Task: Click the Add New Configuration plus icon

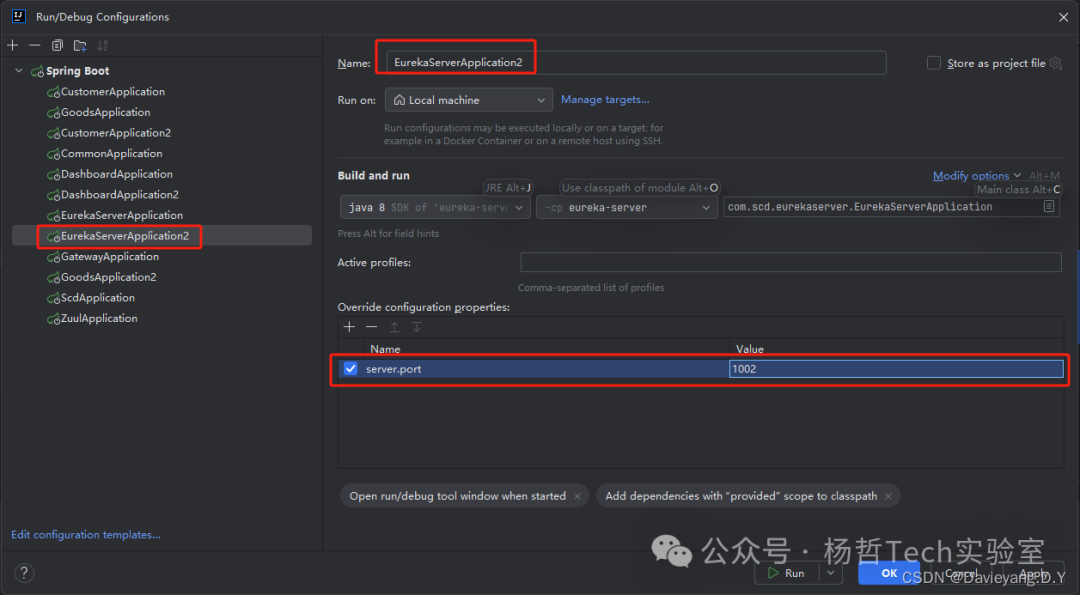Action: pyautogui.click(x=13, y=45)
